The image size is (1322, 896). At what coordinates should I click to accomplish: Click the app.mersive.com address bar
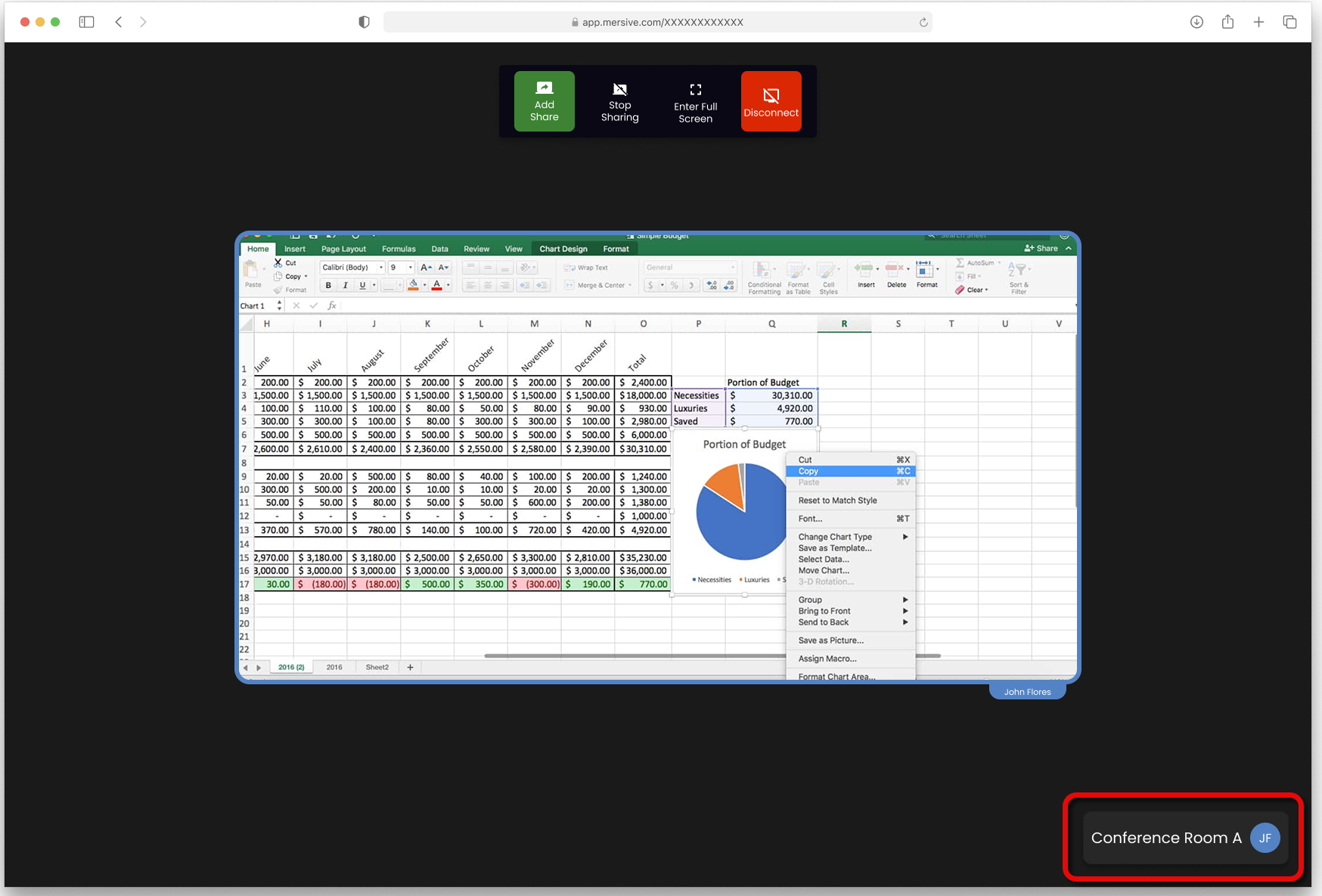pos(657,22)
